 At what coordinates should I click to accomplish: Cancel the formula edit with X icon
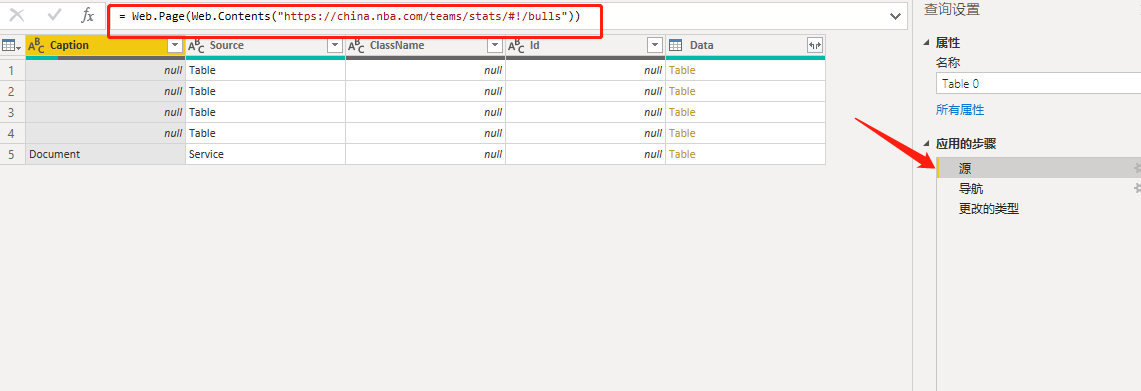point(17,15)
